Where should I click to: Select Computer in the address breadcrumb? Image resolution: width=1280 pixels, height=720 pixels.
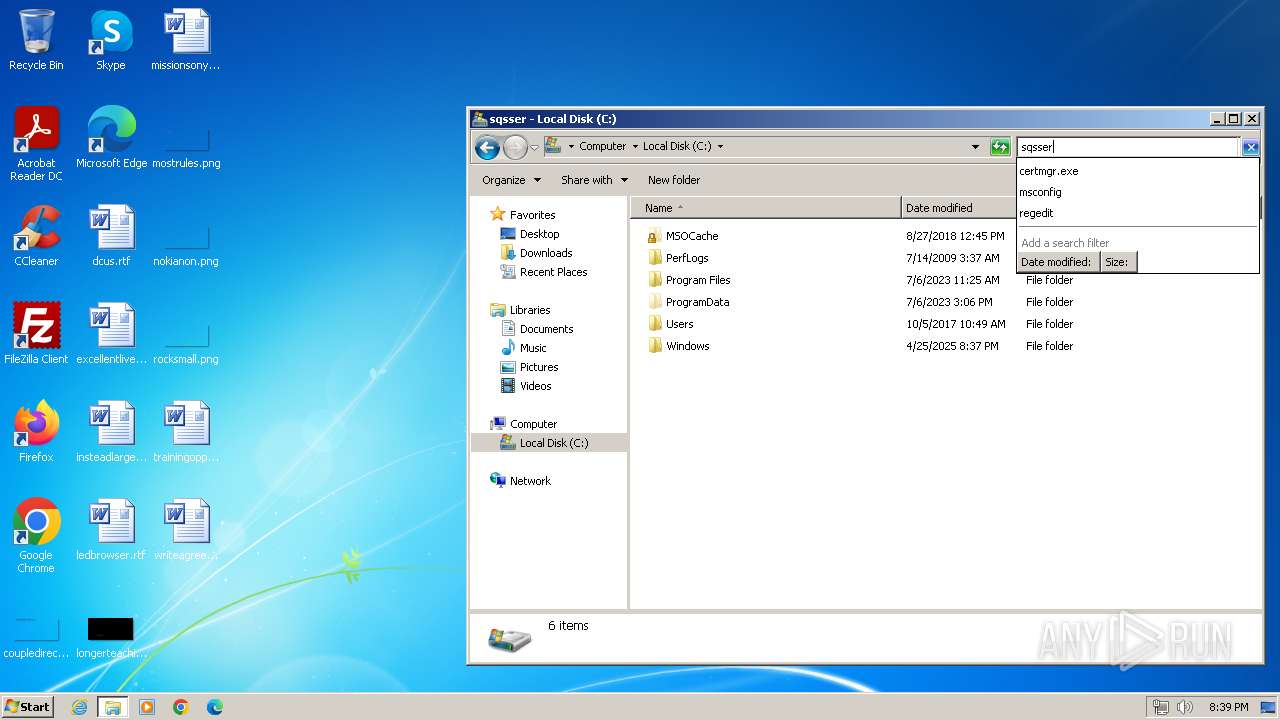(602, 146)
